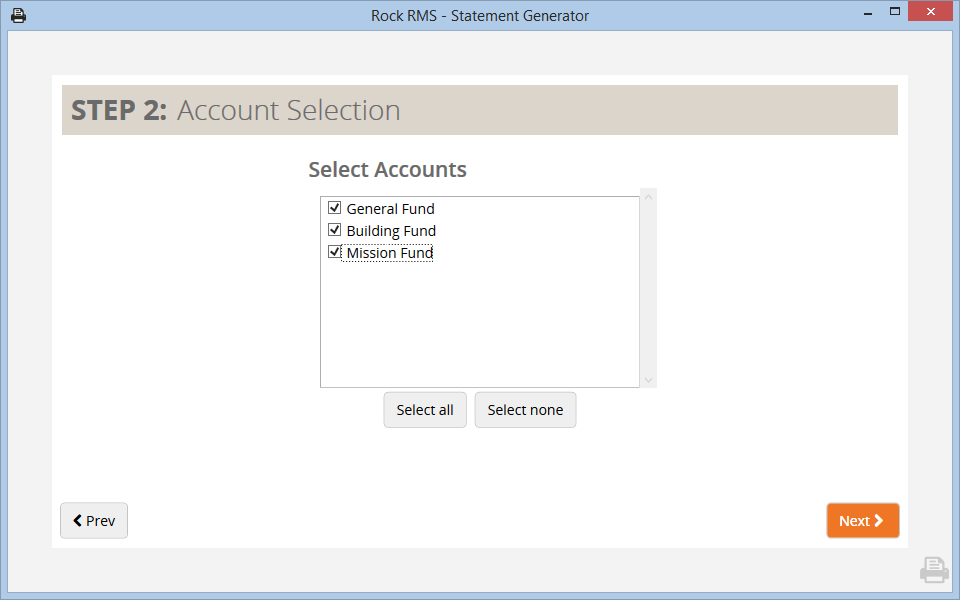Viewport: 960px width, 600px height.
Task: Click the accounts list scroll down arrow
Action: pos(648,380)
